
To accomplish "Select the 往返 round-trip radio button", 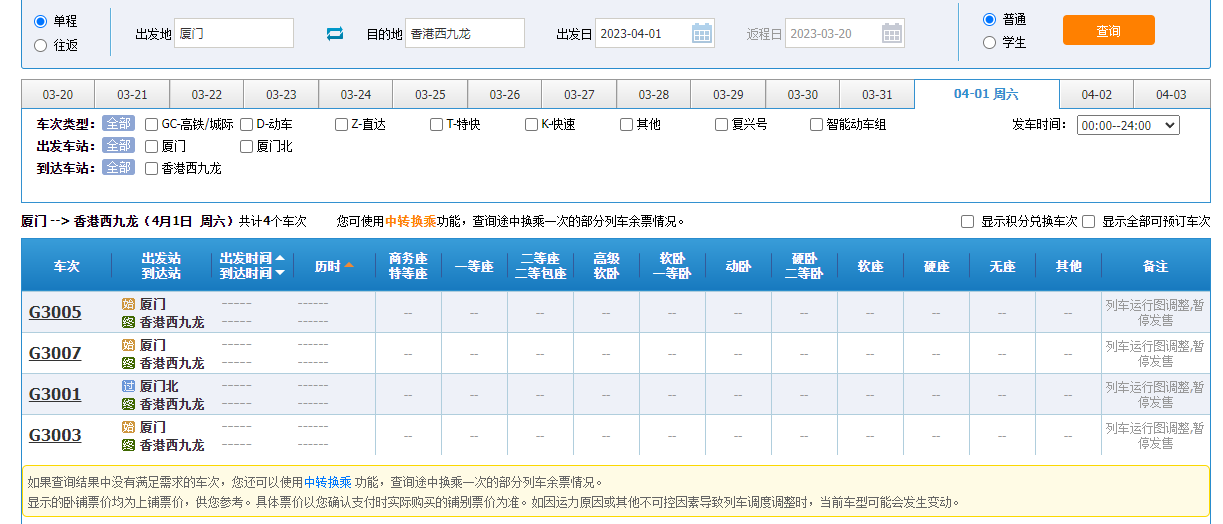I will click(x=40, y=45).
